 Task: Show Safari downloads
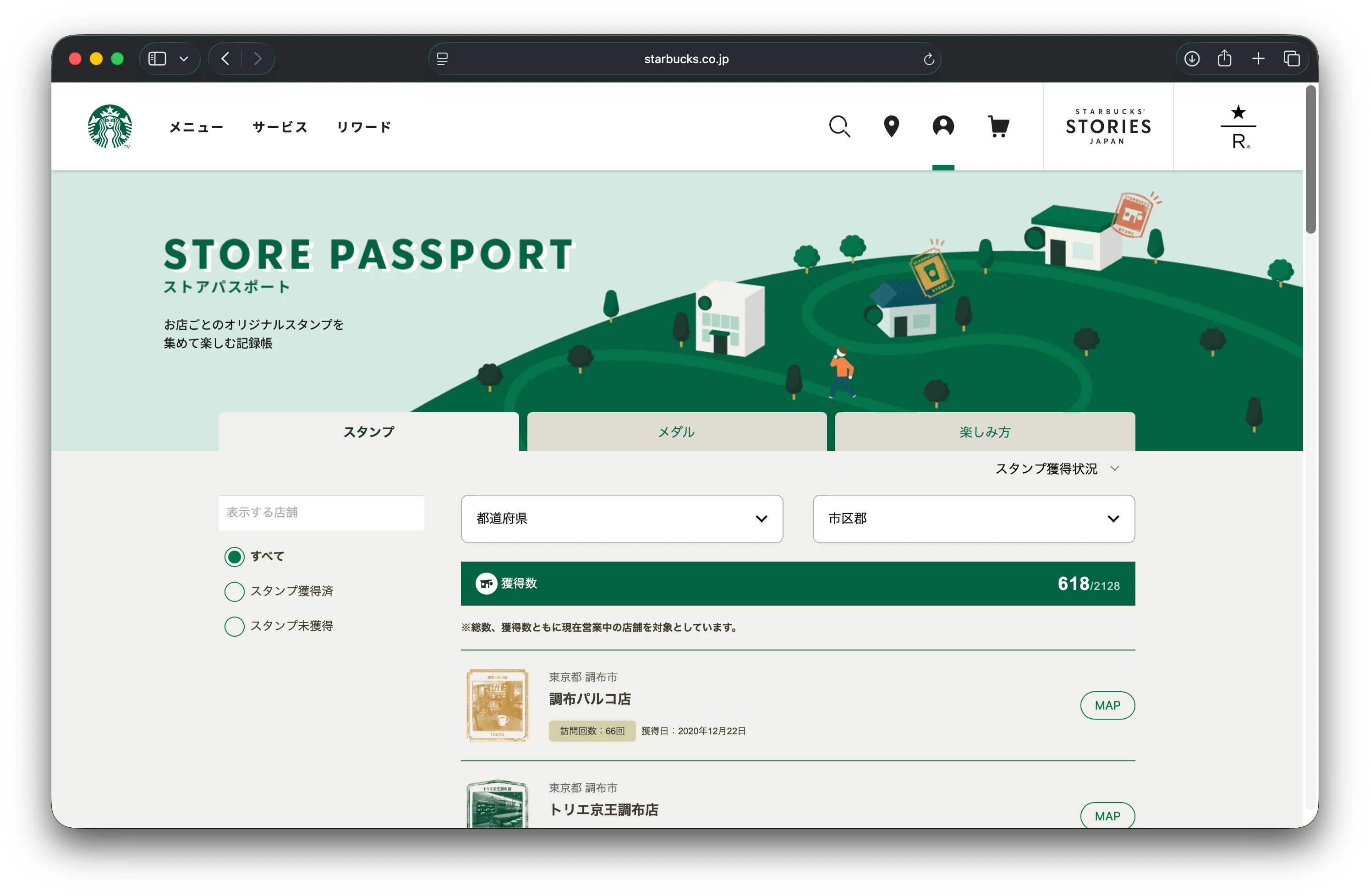click(x=1192, y=59)
